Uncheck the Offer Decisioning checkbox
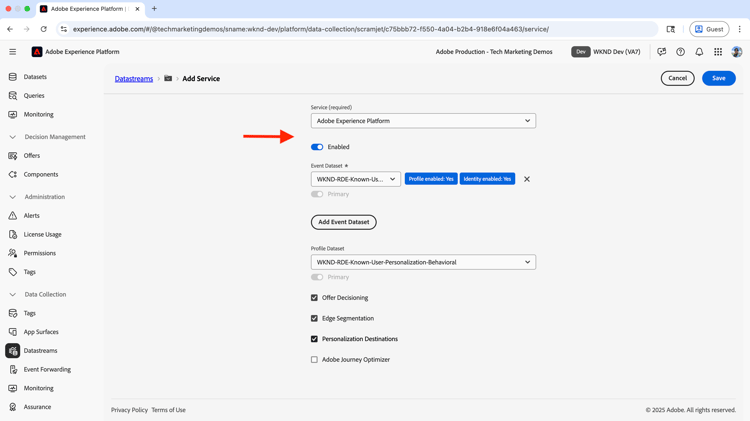Viewport: 750px width, 421px height. (314, 298)
